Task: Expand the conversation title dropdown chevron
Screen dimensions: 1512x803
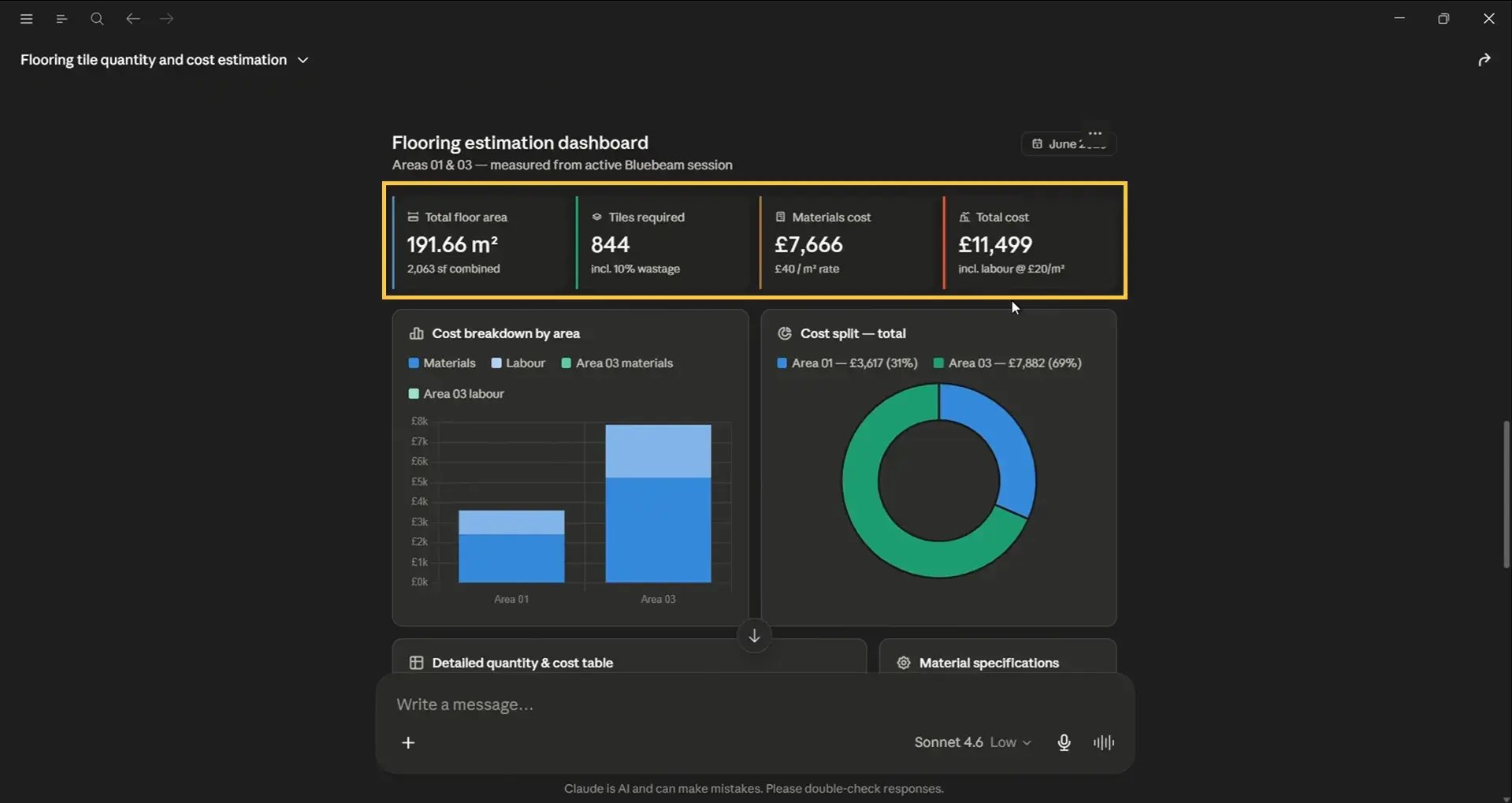Action: click(303, 61)
